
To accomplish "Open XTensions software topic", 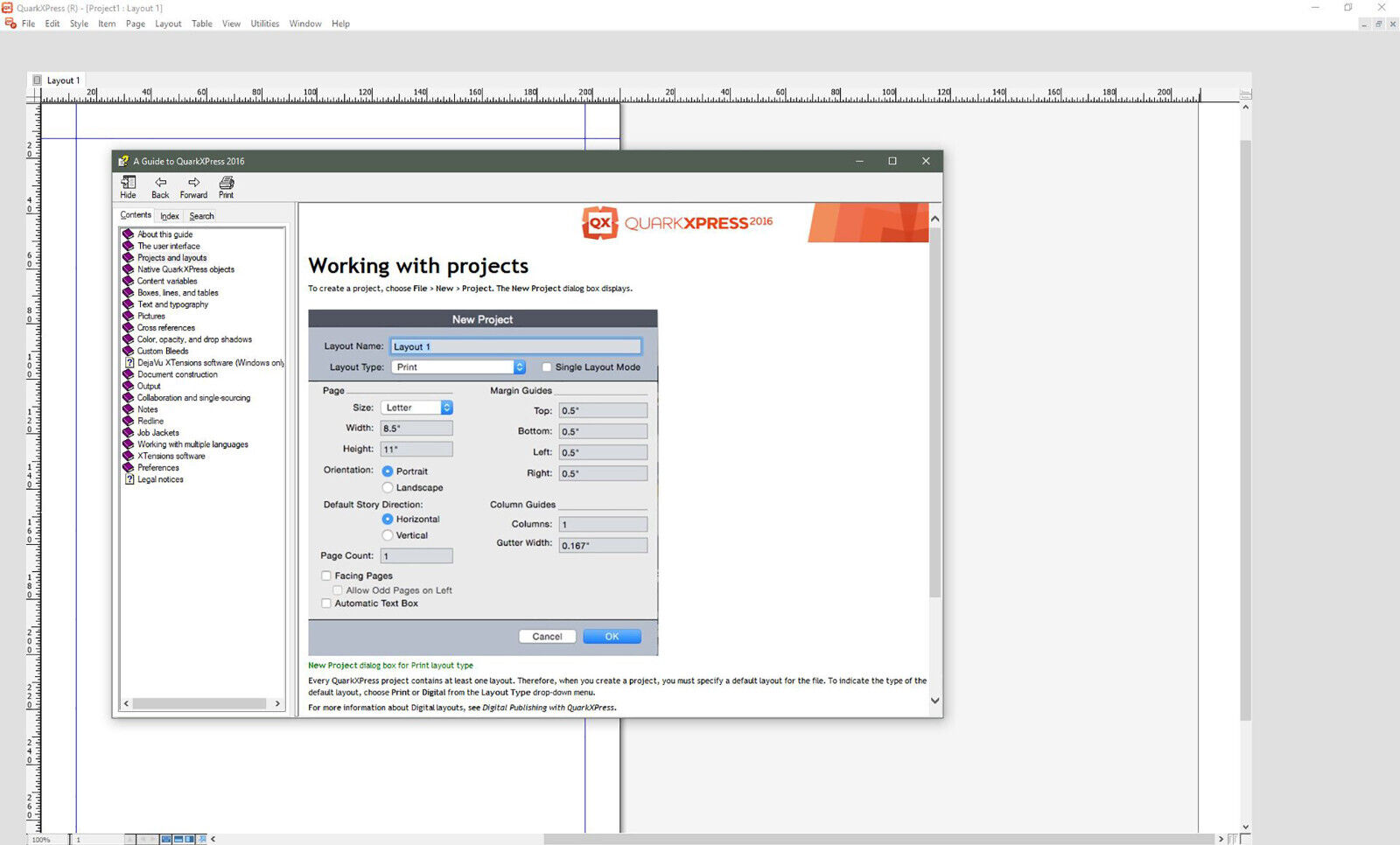I will pos(171,456).
